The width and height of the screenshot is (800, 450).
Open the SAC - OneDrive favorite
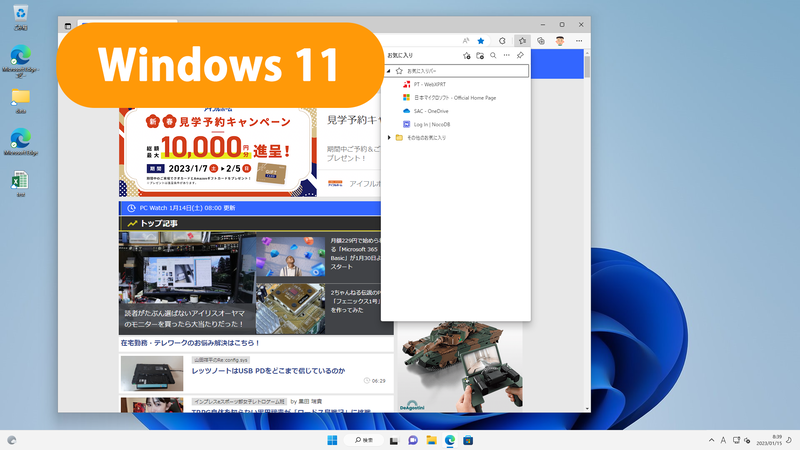(426, 111)
